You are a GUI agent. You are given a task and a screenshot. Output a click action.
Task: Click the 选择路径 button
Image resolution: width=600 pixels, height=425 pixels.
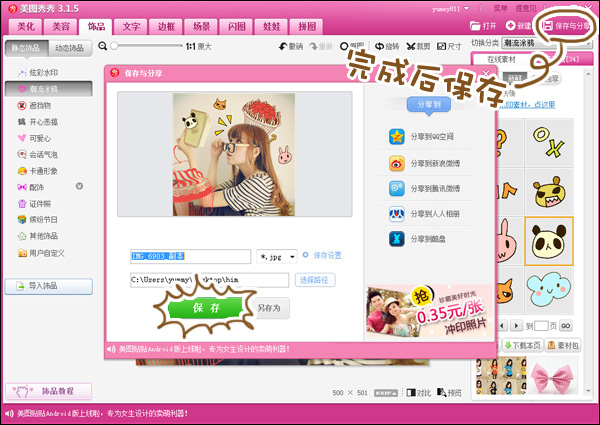(315, 280)
